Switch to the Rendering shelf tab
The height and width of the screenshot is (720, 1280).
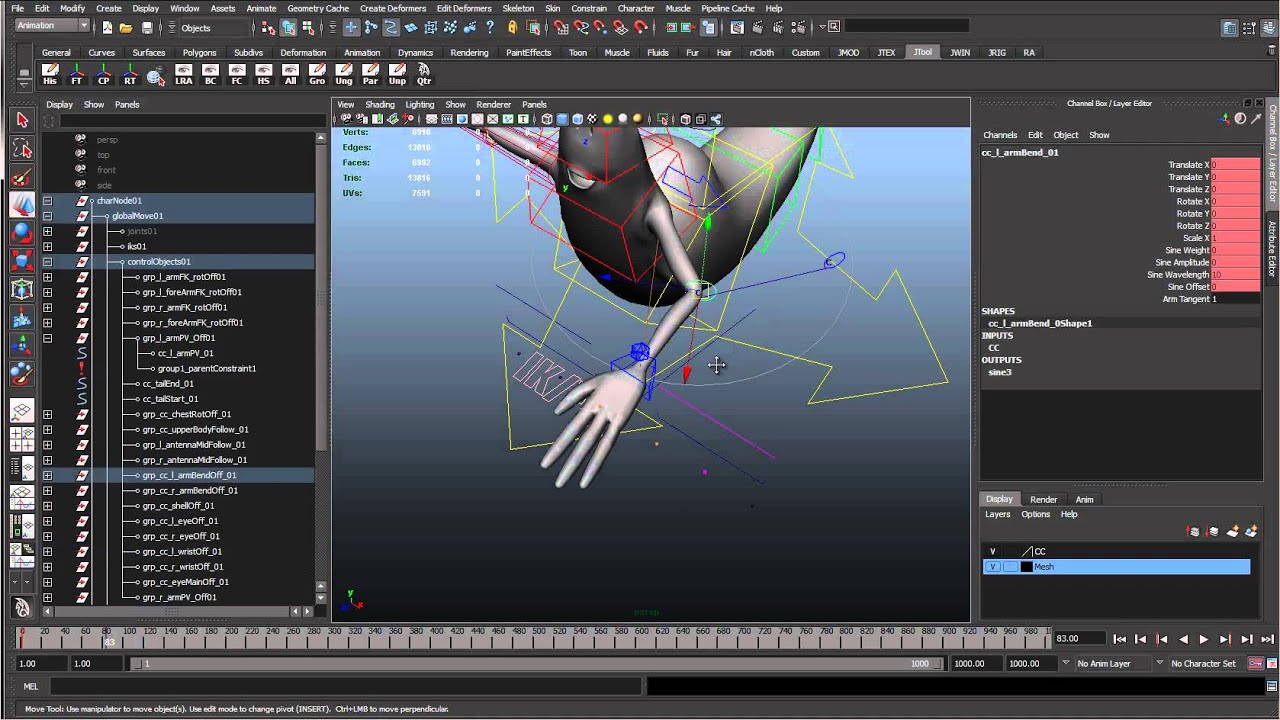[x=469, y=53]
